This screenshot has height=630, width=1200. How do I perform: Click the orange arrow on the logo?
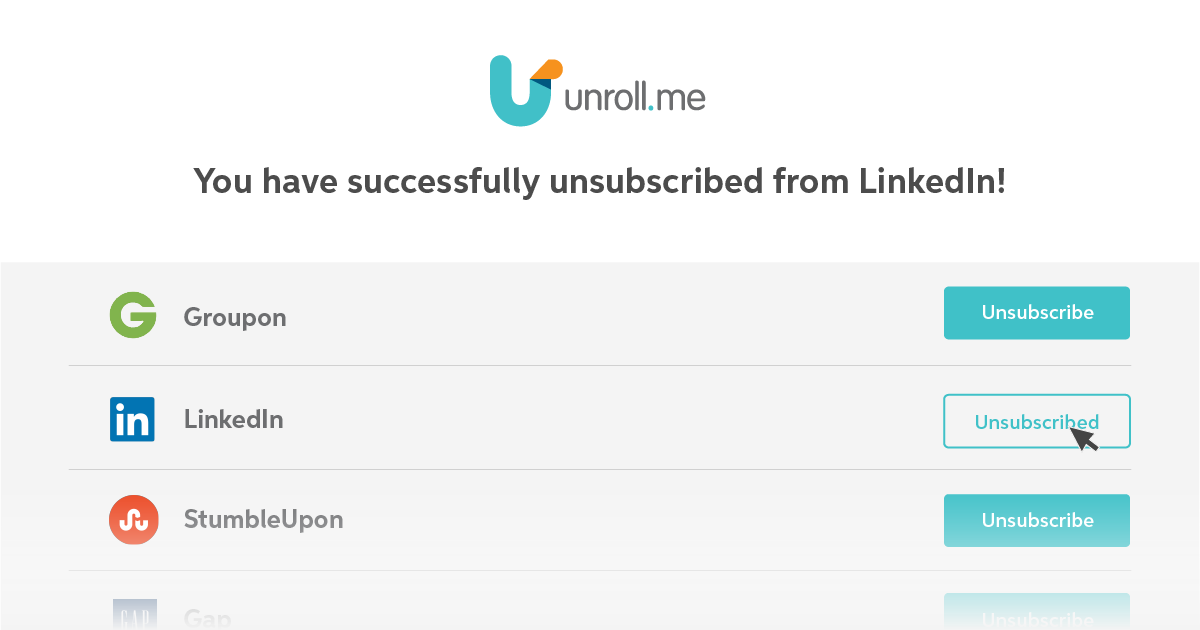point(546,67)
